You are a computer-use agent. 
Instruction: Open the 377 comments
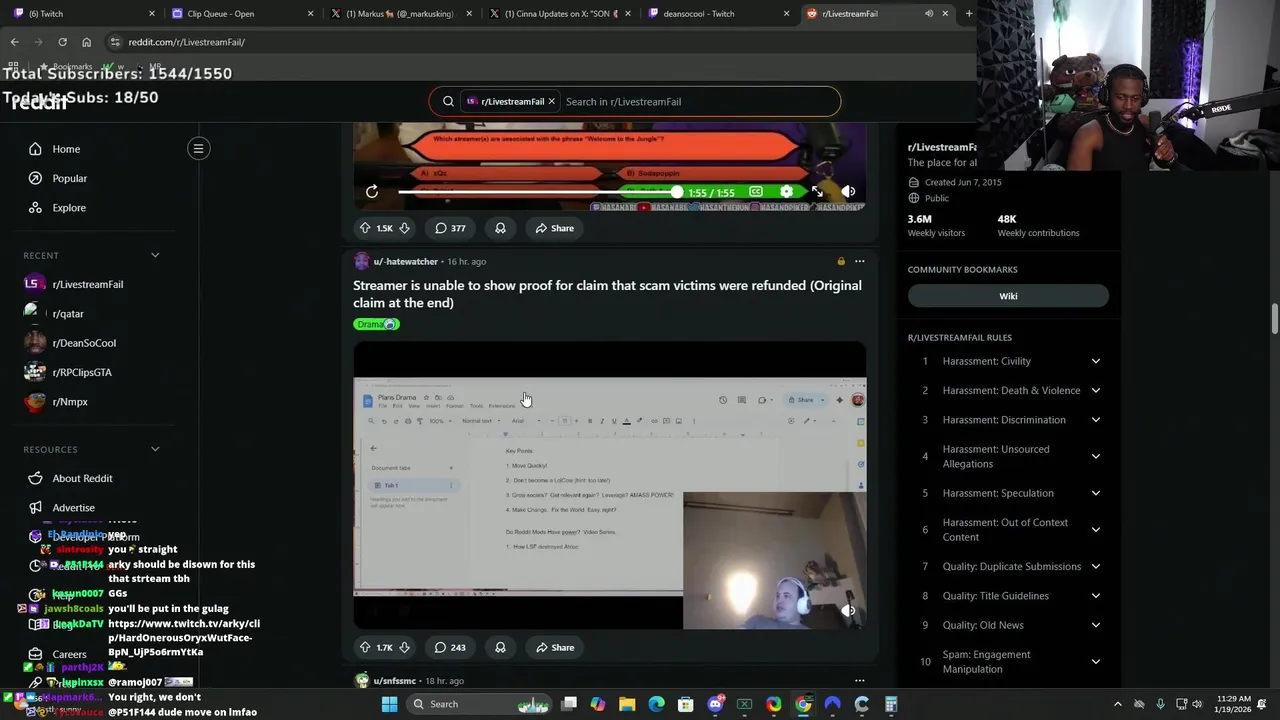click(450, 228)
